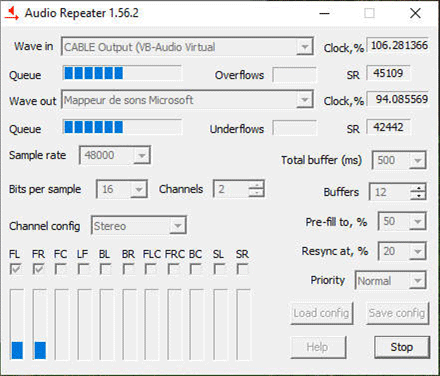440x376 pixels.
Task: Click the SR value field showing 45109
Action: [388, 73]
